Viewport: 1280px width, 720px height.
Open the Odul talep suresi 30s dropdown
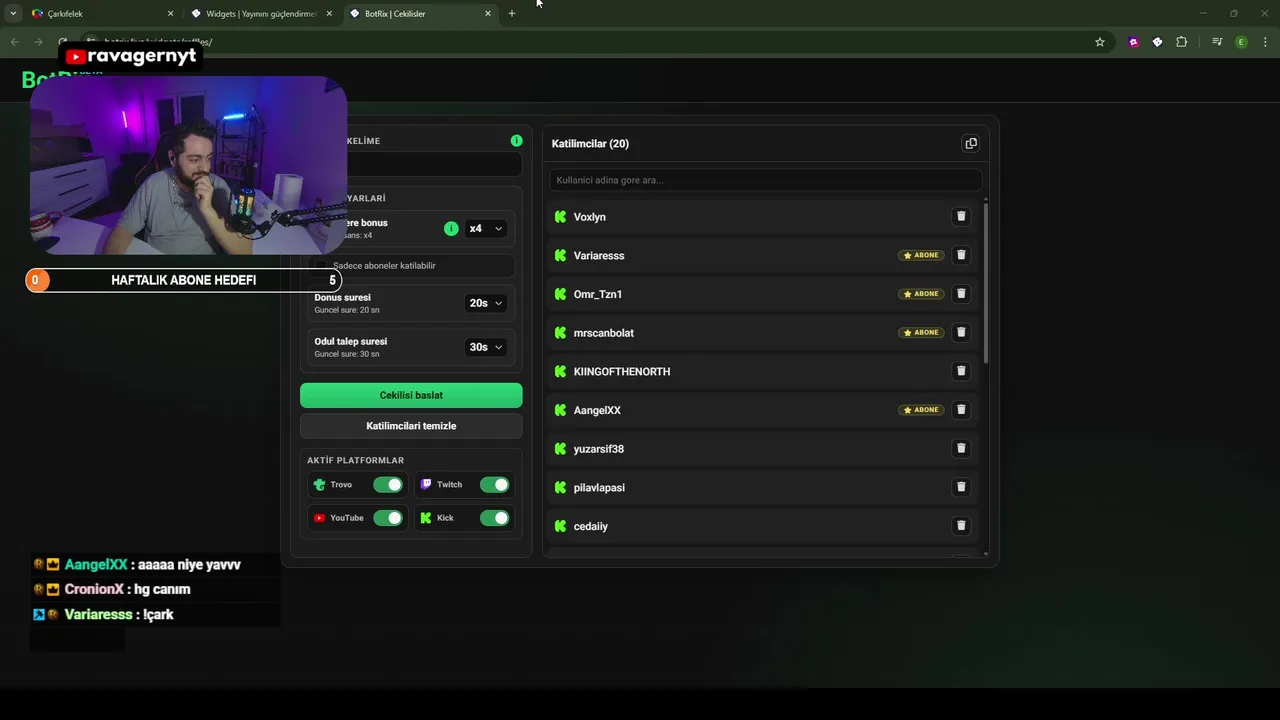[486, 347]
